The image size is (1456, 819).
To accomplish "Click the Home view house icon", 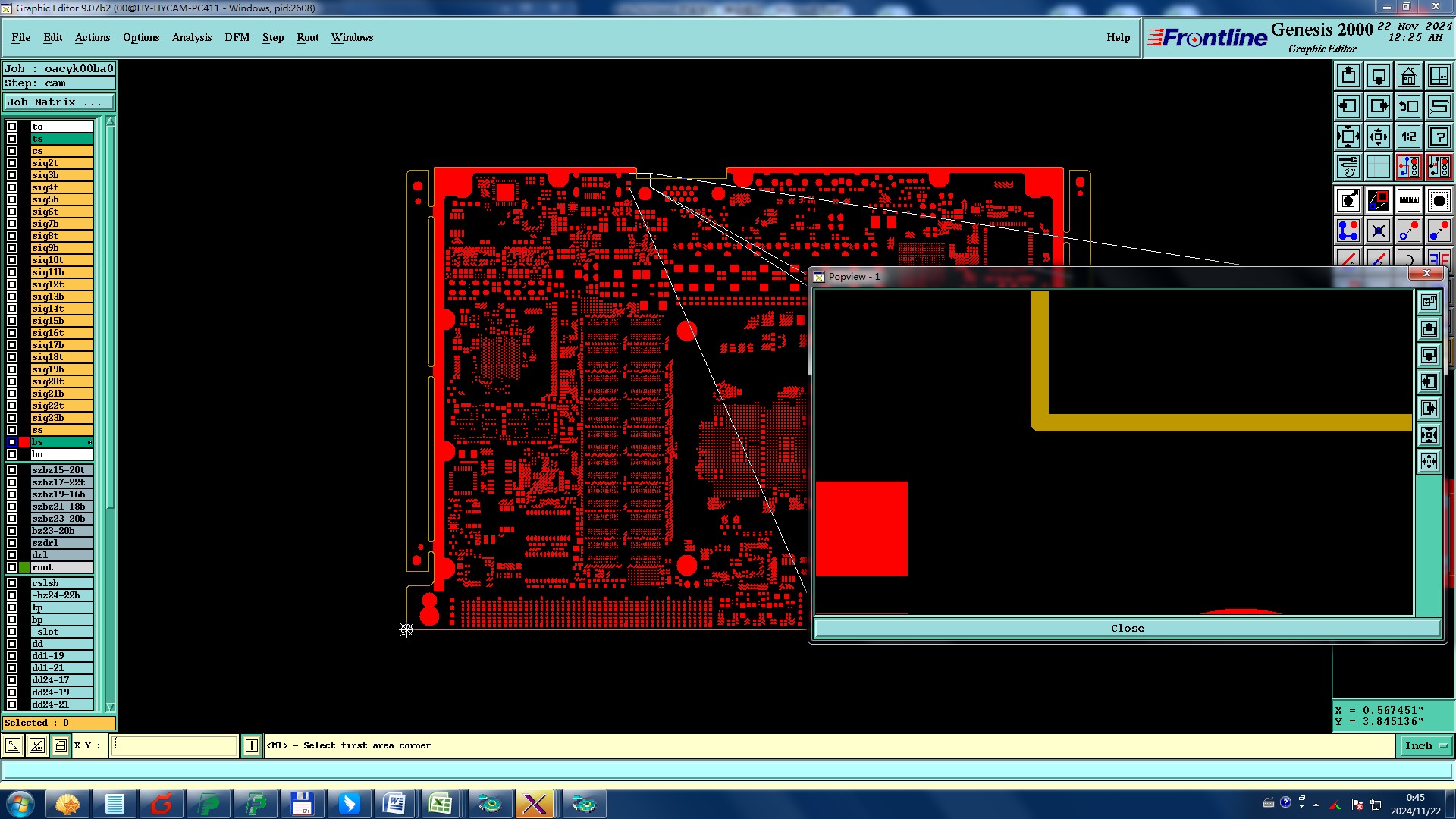I will click(1409, 76).
